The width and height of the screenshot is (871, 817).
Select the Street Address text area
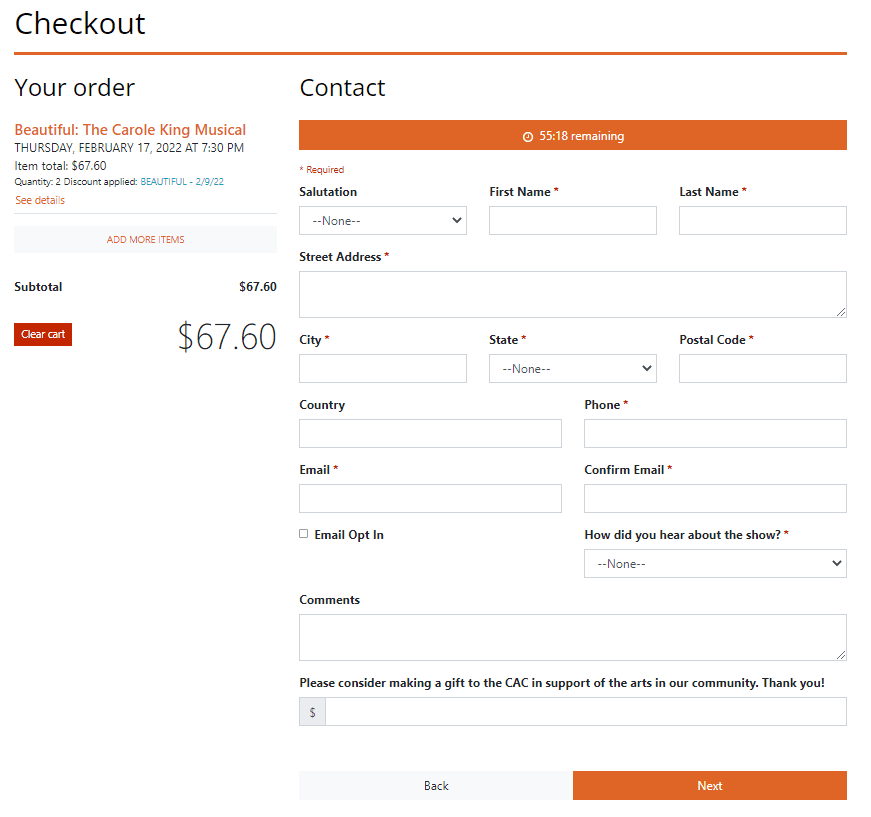coord(573,294)
